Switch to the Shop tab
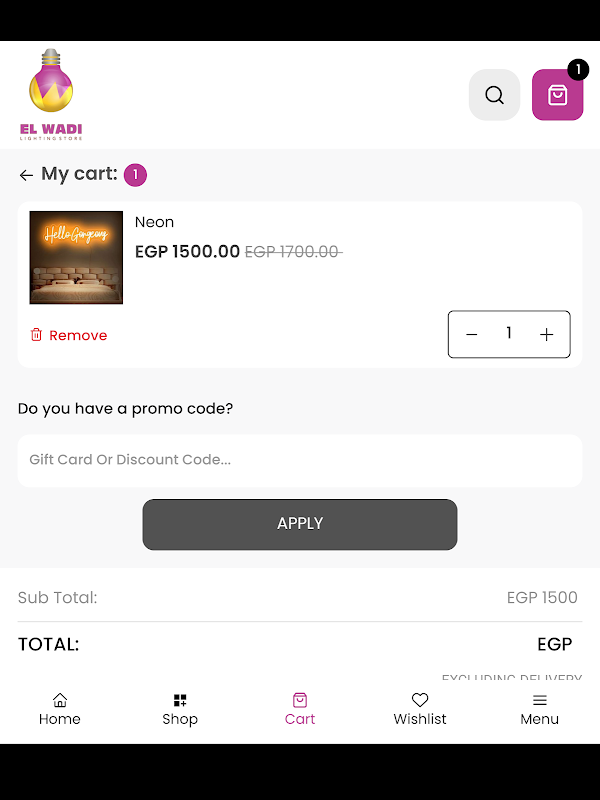 (180, 709)
